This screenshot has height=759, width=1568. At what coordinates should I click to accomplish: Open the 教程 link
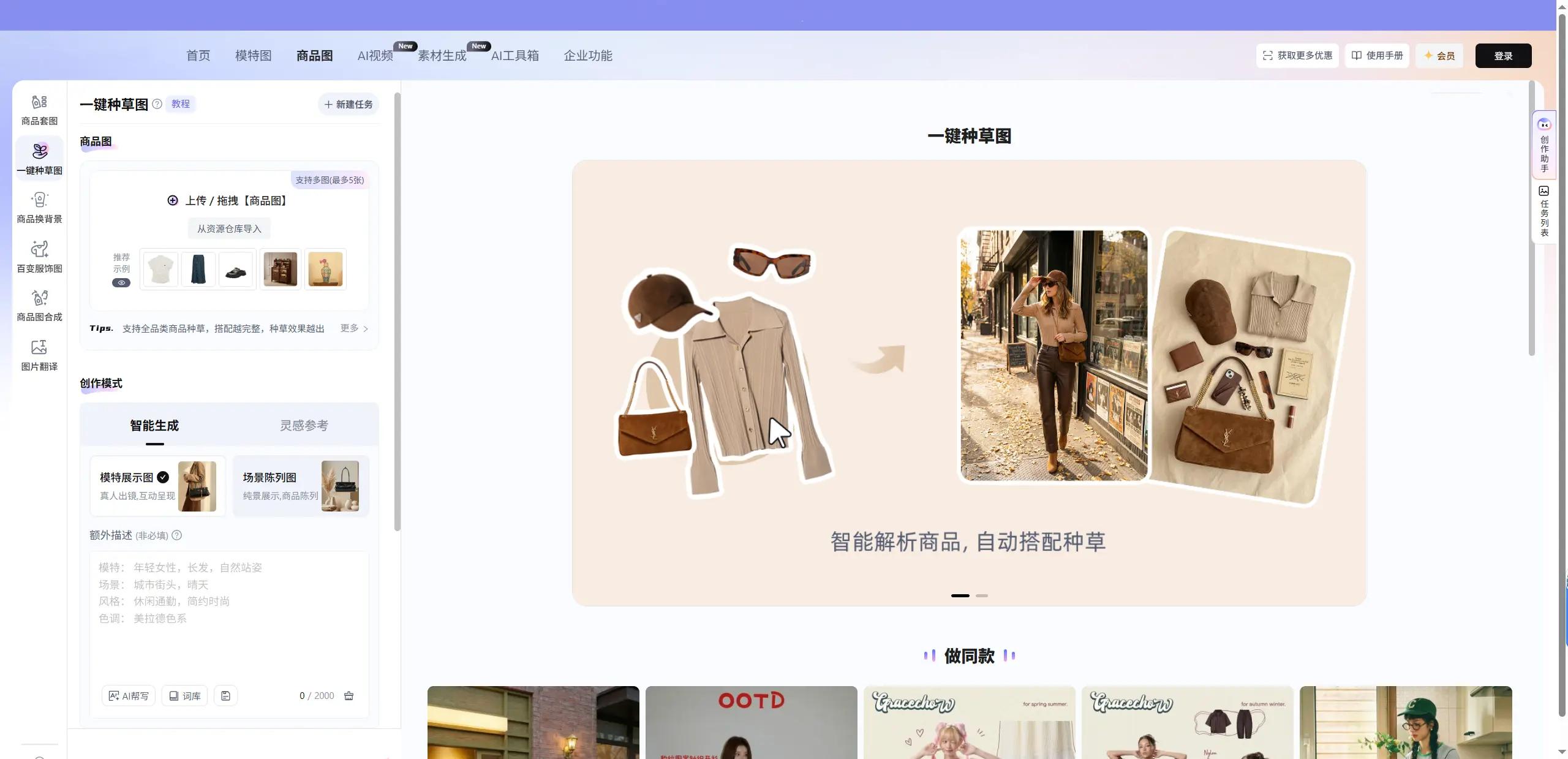[180, 104]
